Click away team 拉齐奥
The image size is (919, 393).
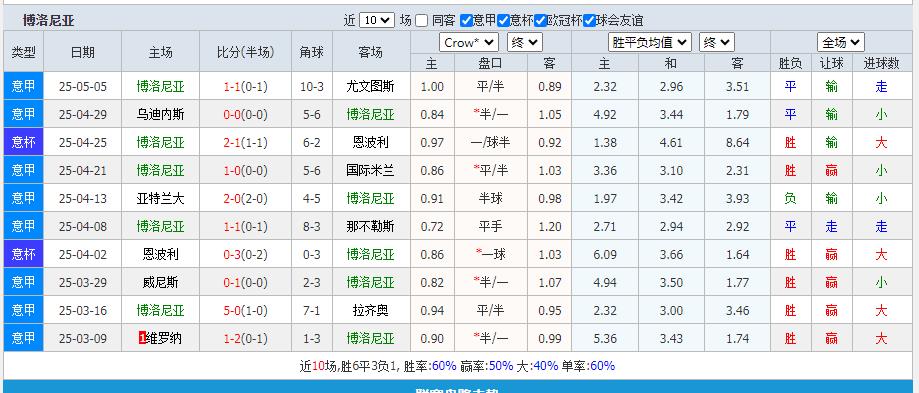click(x=370, y=310)
